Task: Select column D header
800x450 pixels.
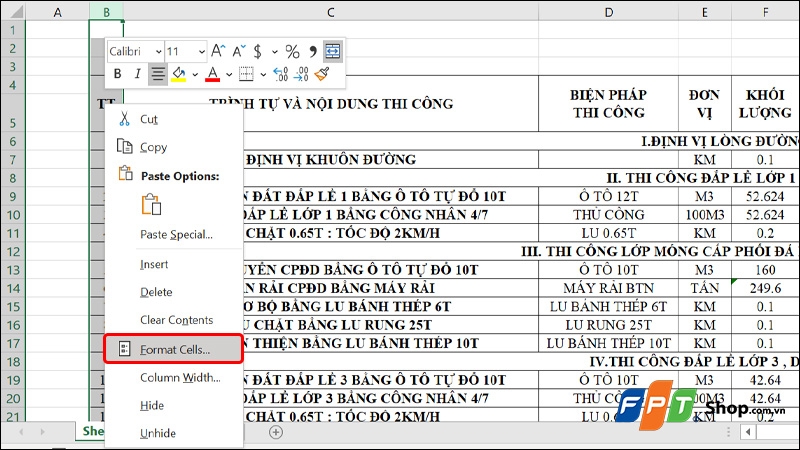Action: point(609,12)
